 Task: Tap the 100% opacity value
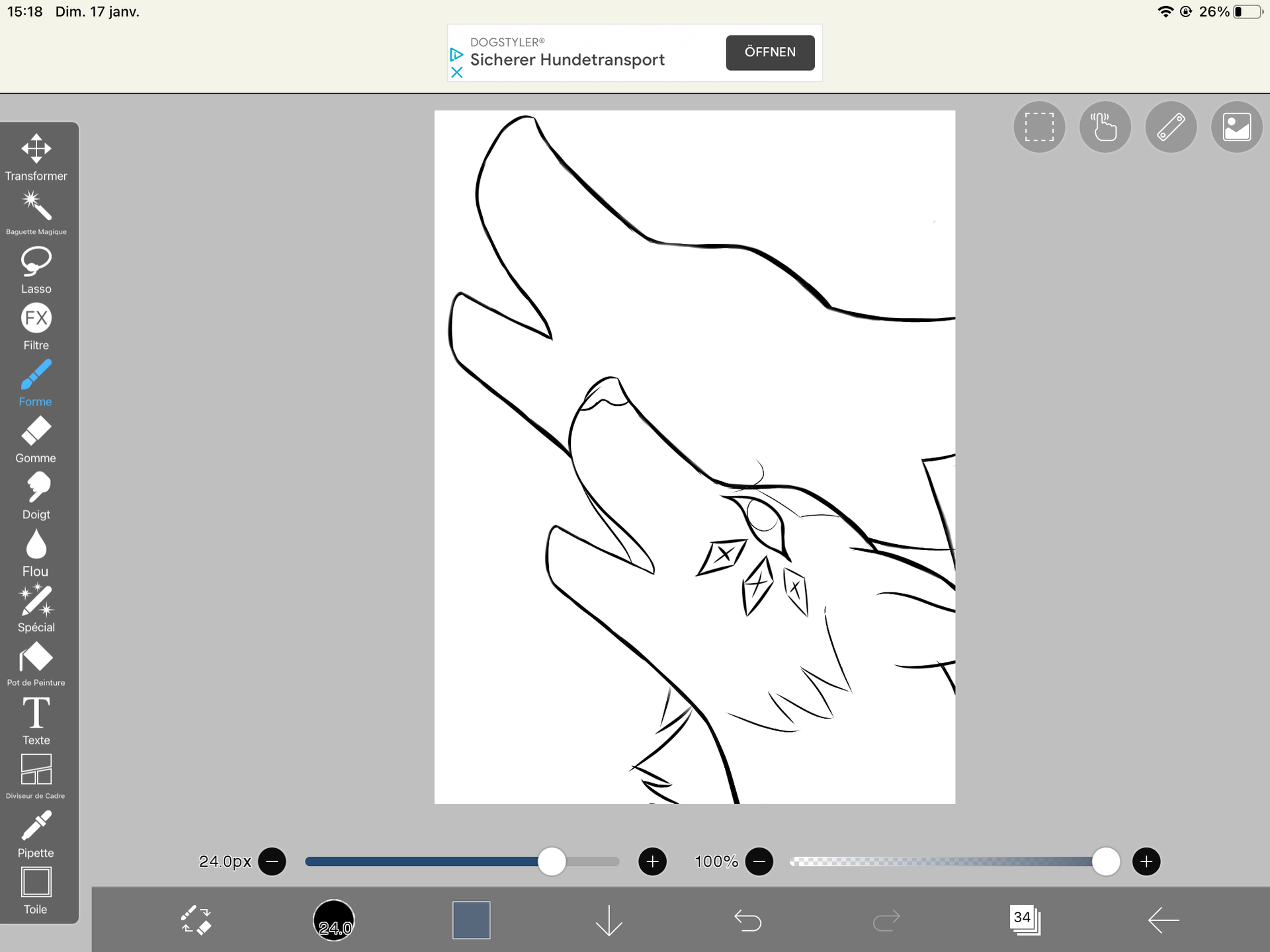click(x=716, y=861)
